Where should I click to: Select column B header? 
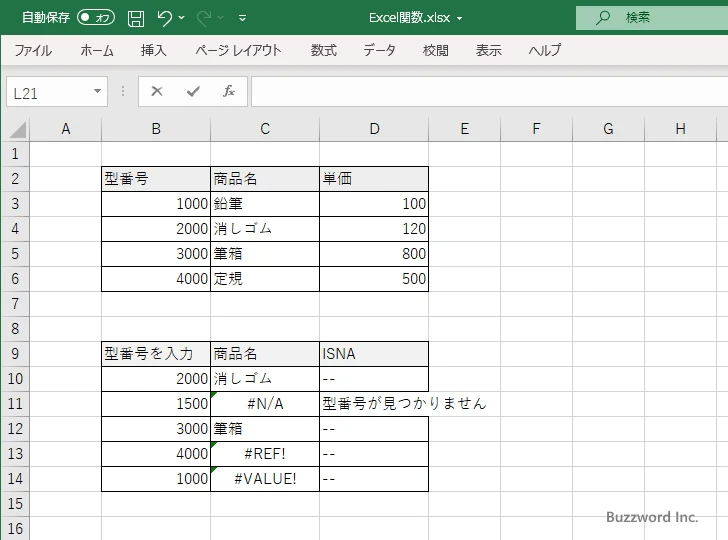pos(156,129)
